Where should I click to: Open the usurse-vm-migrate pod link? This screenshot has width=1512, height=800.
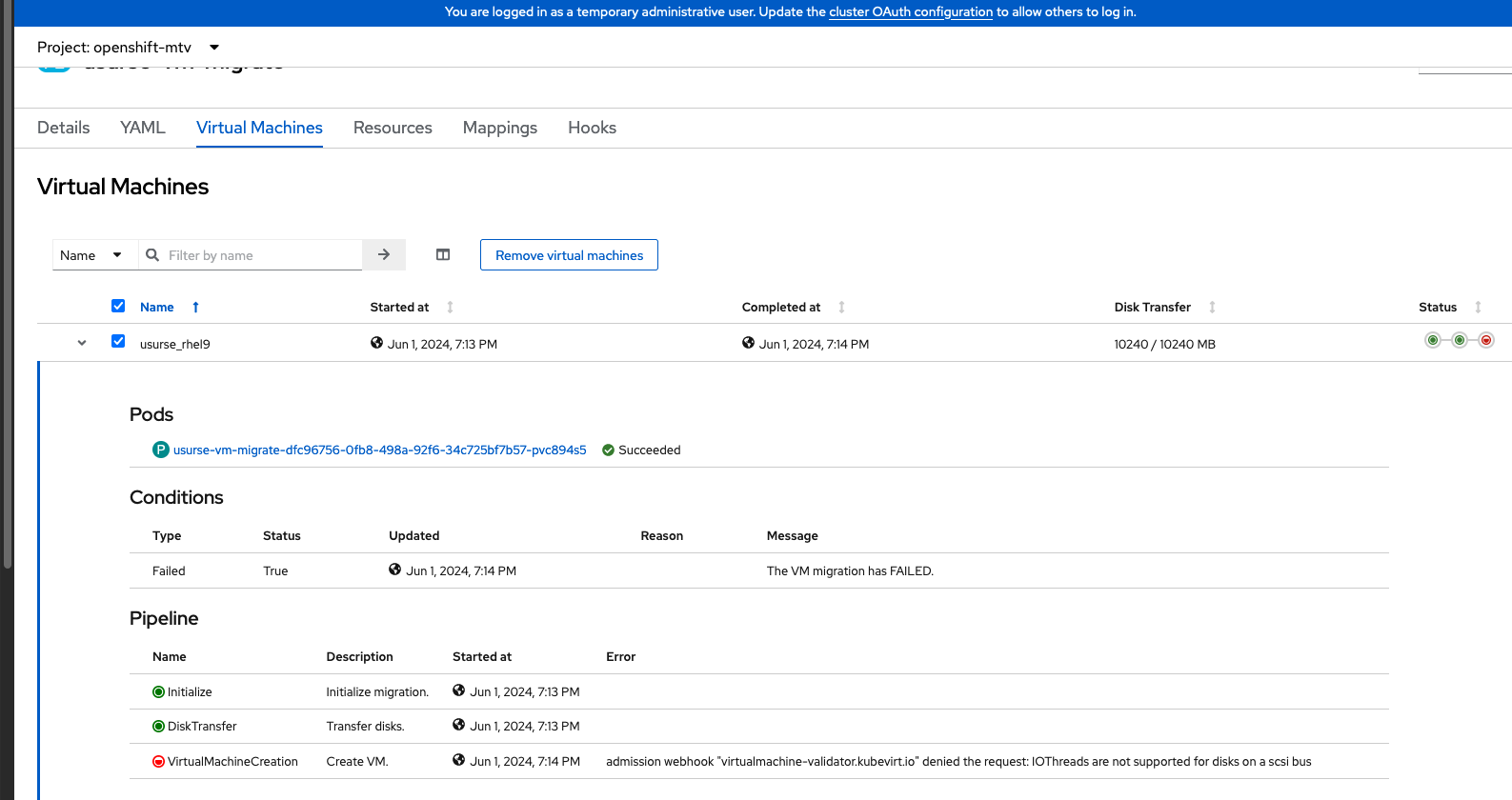(379, 450)
